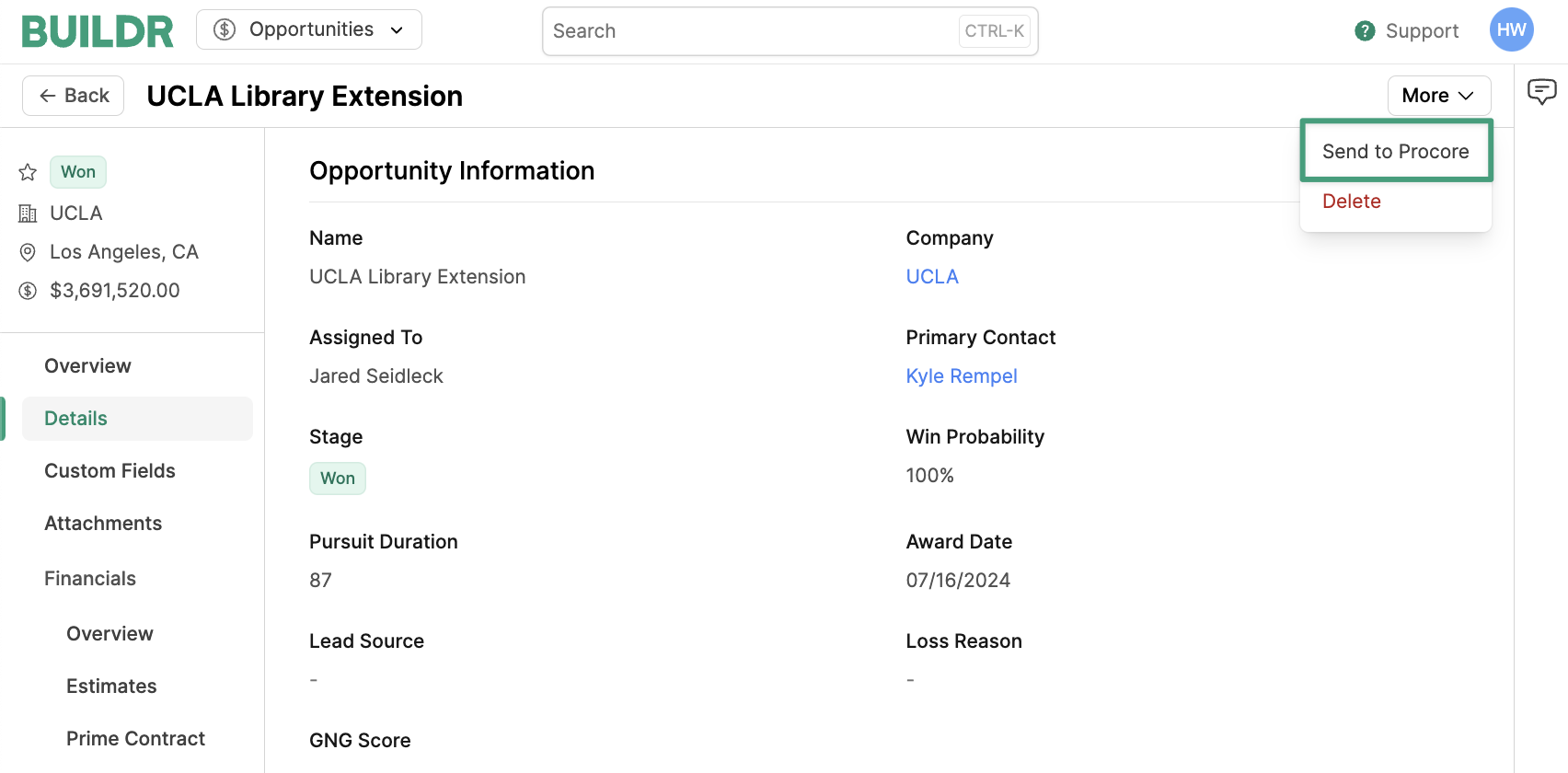Click the Won badge in sidebar
The height and width of the screenshot is (773, 1568).
78,172
